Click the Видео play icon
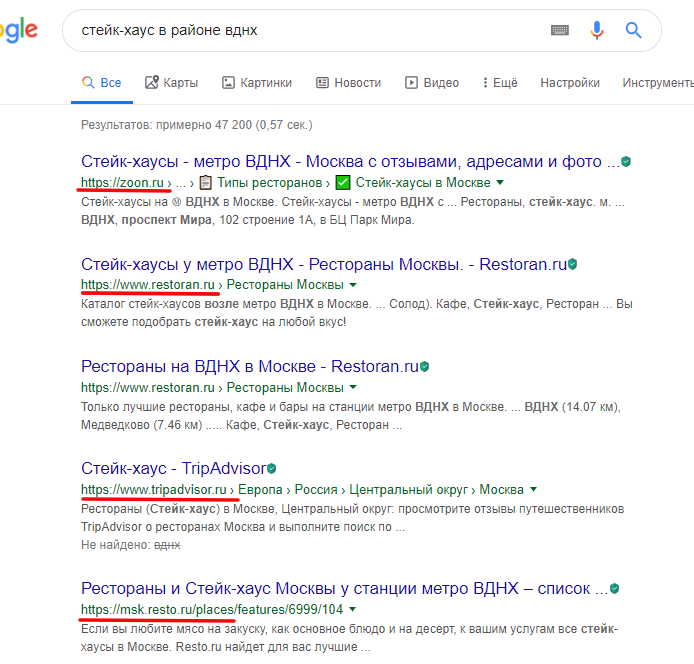Viewport: 694px width, 664px height. [411, 83]
